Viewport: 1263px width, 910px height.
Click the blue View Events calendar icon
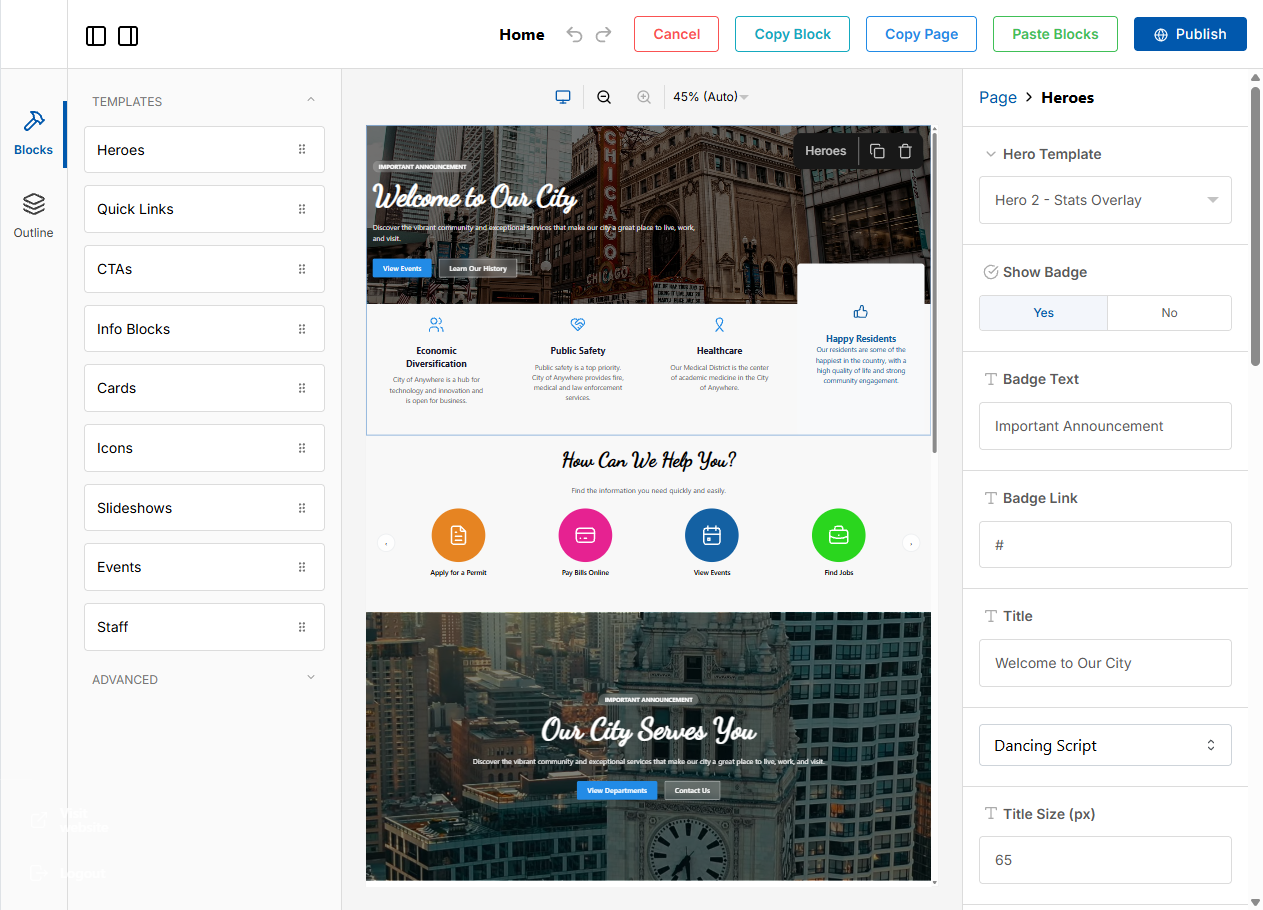coord(712,535)
